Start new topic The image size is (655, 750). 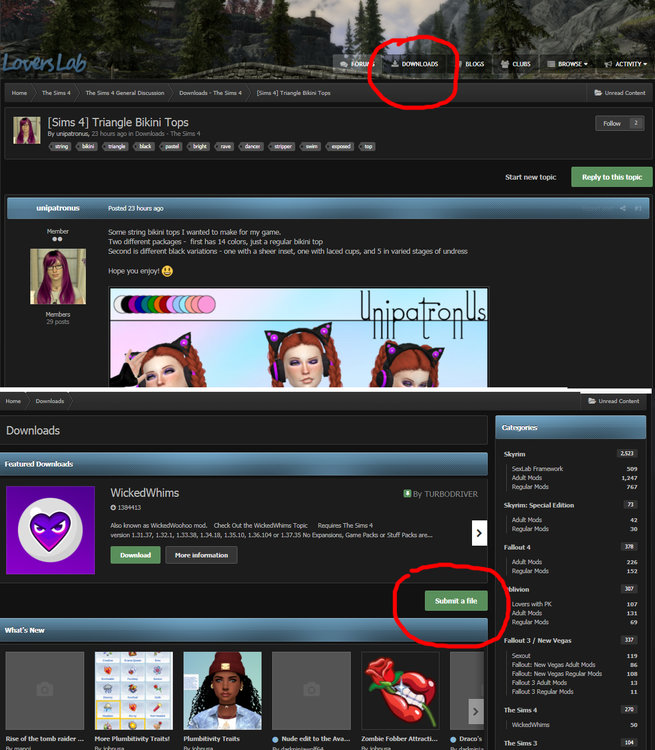coord(531,177)
